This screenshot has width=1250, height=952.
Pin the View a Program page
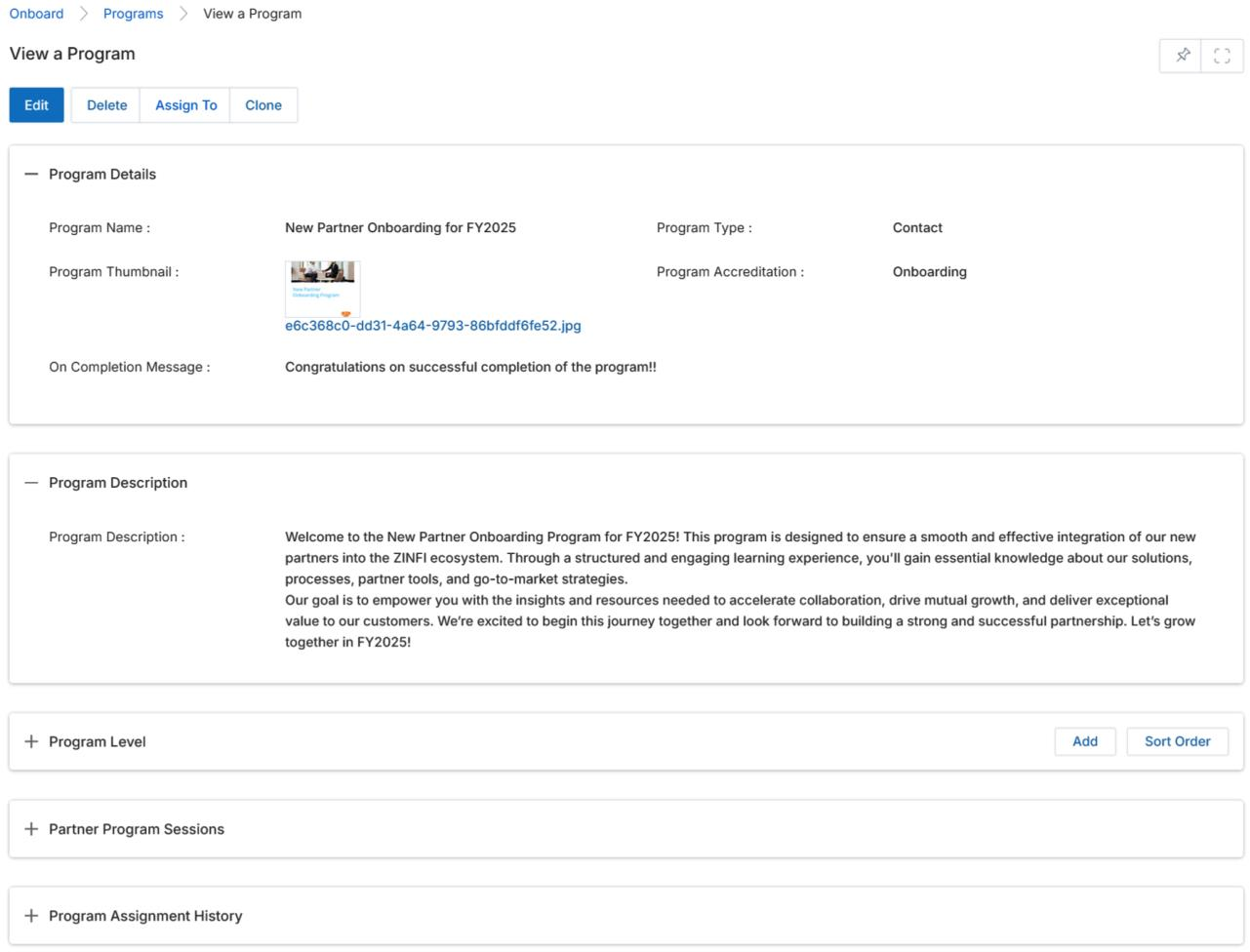[1183, 56]
